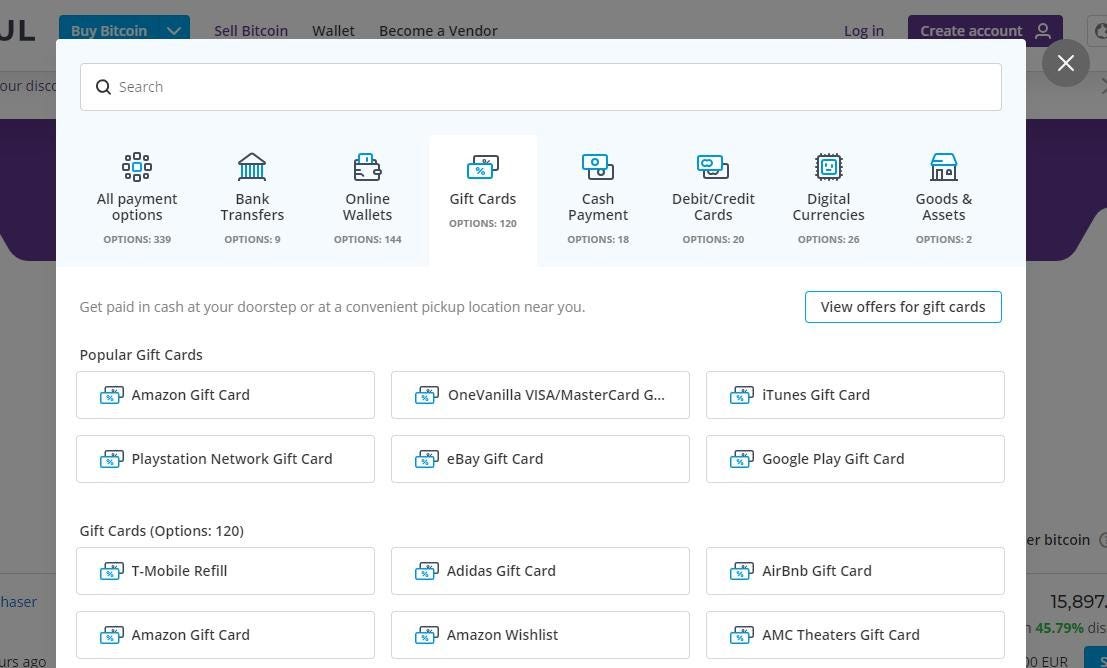Click eBay Gift Card coupon icon
This screenshot has width=1107, height=668.
point(427,459)
